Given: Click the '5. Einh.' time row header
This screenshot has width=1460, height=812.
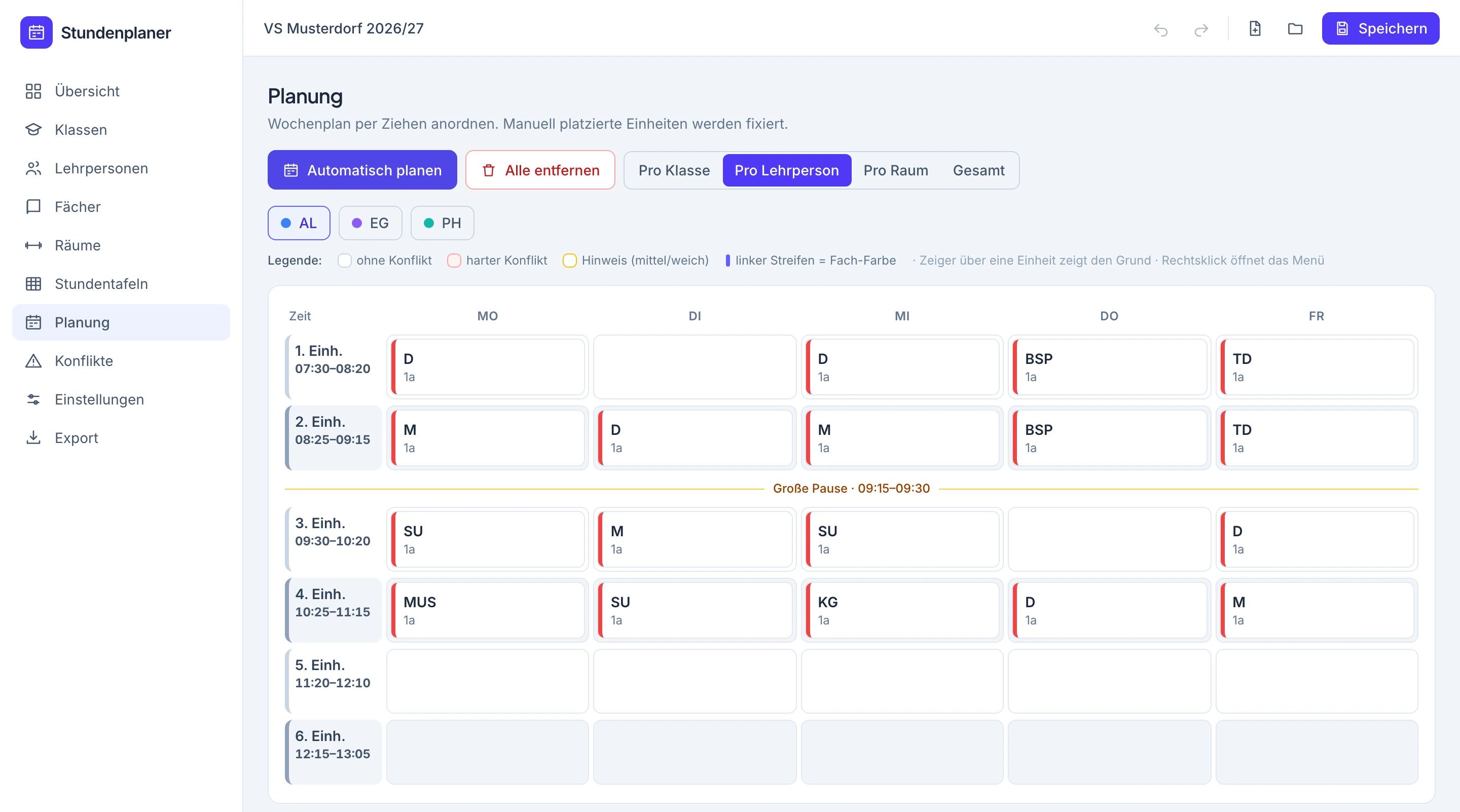Looking at the screenshot, I should click(x=333, y=681).
